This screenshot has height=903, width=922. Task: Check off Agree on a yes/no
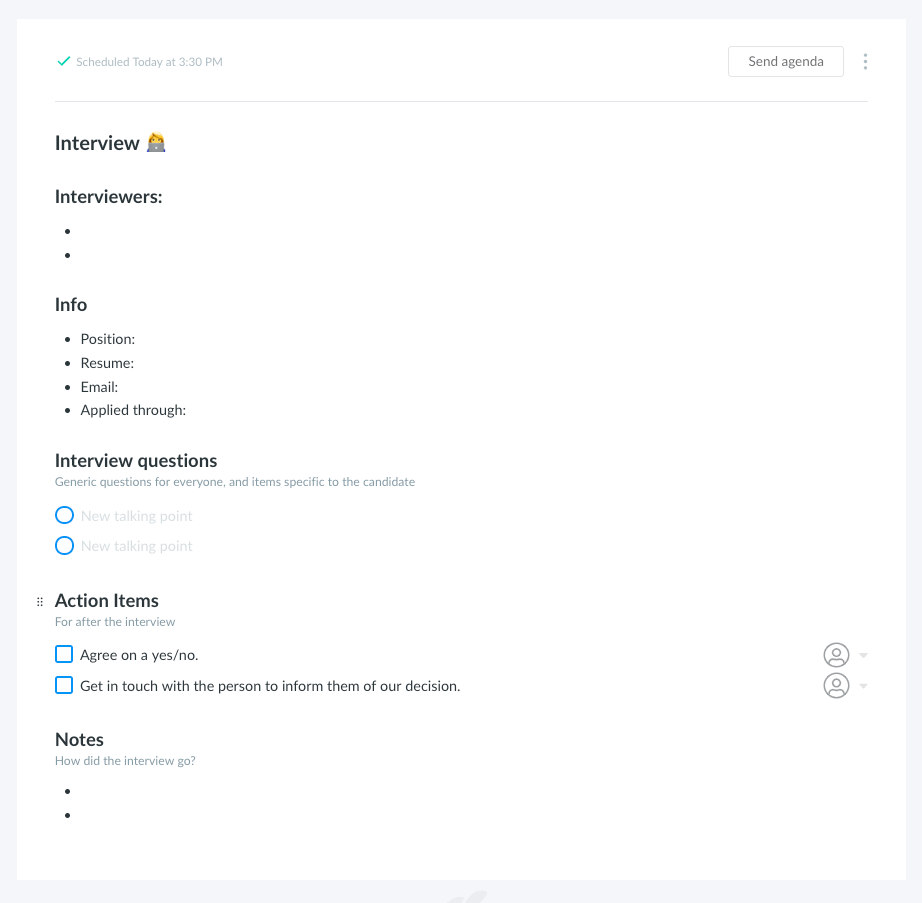click(64, 654)
